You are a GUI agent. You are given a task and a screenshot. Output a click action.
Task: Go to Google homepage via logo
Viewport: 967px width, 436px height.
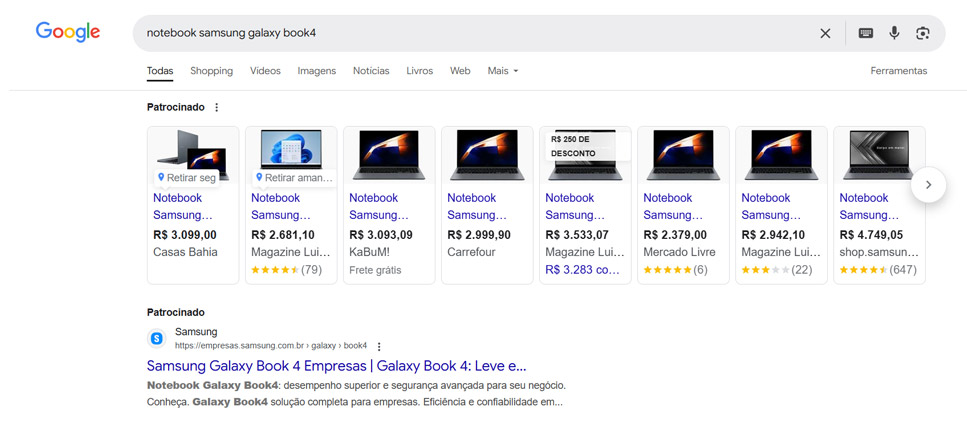68,32
